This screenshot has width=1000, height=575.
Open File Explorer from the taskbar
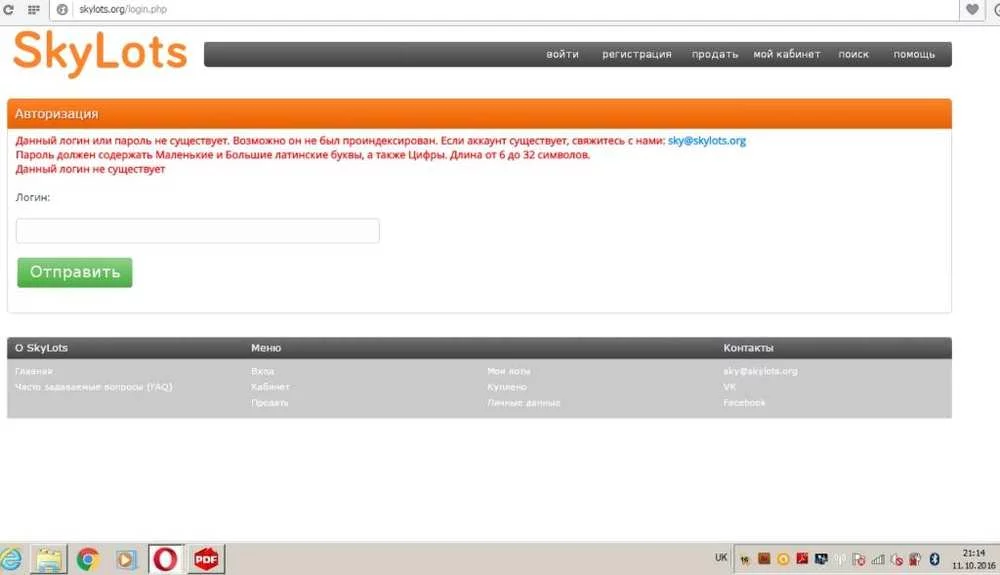(x=48, y=560)
